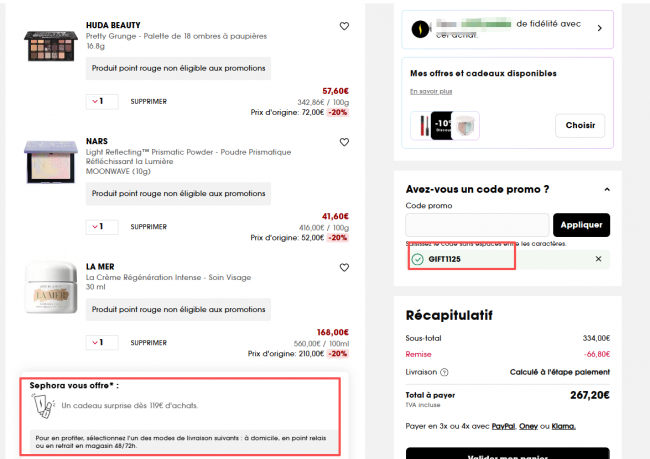
Task: Click the green checkmark next to GIFT1125
Action: (x=417, y=259)
